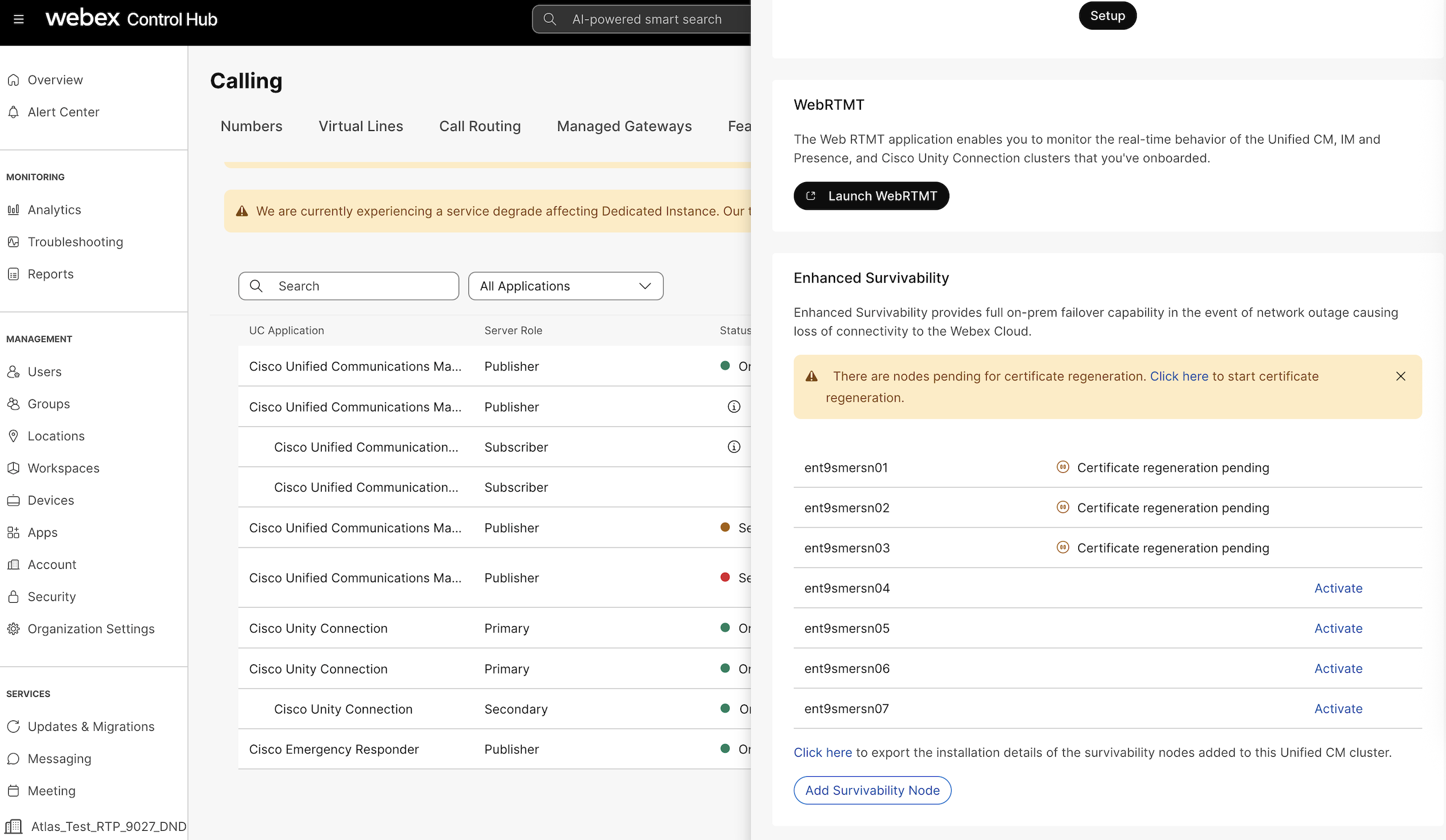
Task: Switch to the Call Routing tab
Action: click(480, 126)
